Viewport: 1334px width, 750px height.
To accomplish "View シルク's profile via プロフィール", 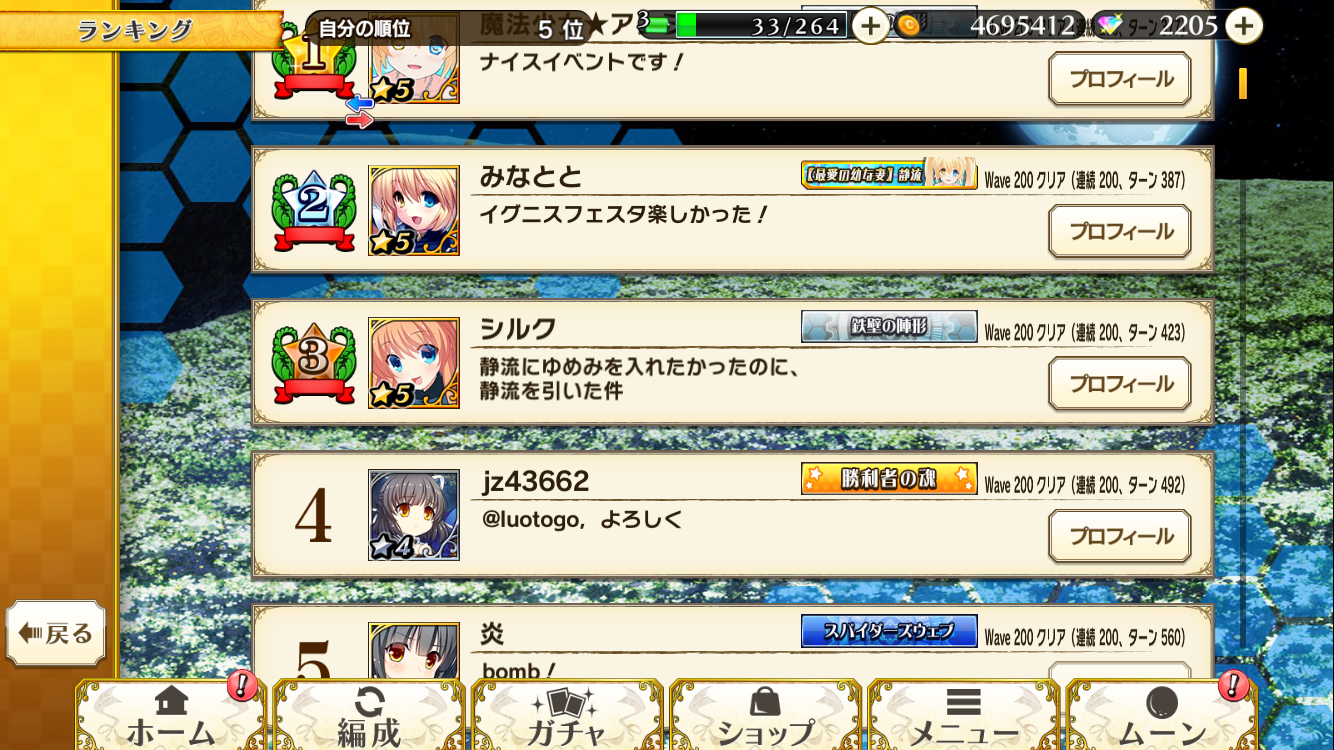I will pos(1120,384).
